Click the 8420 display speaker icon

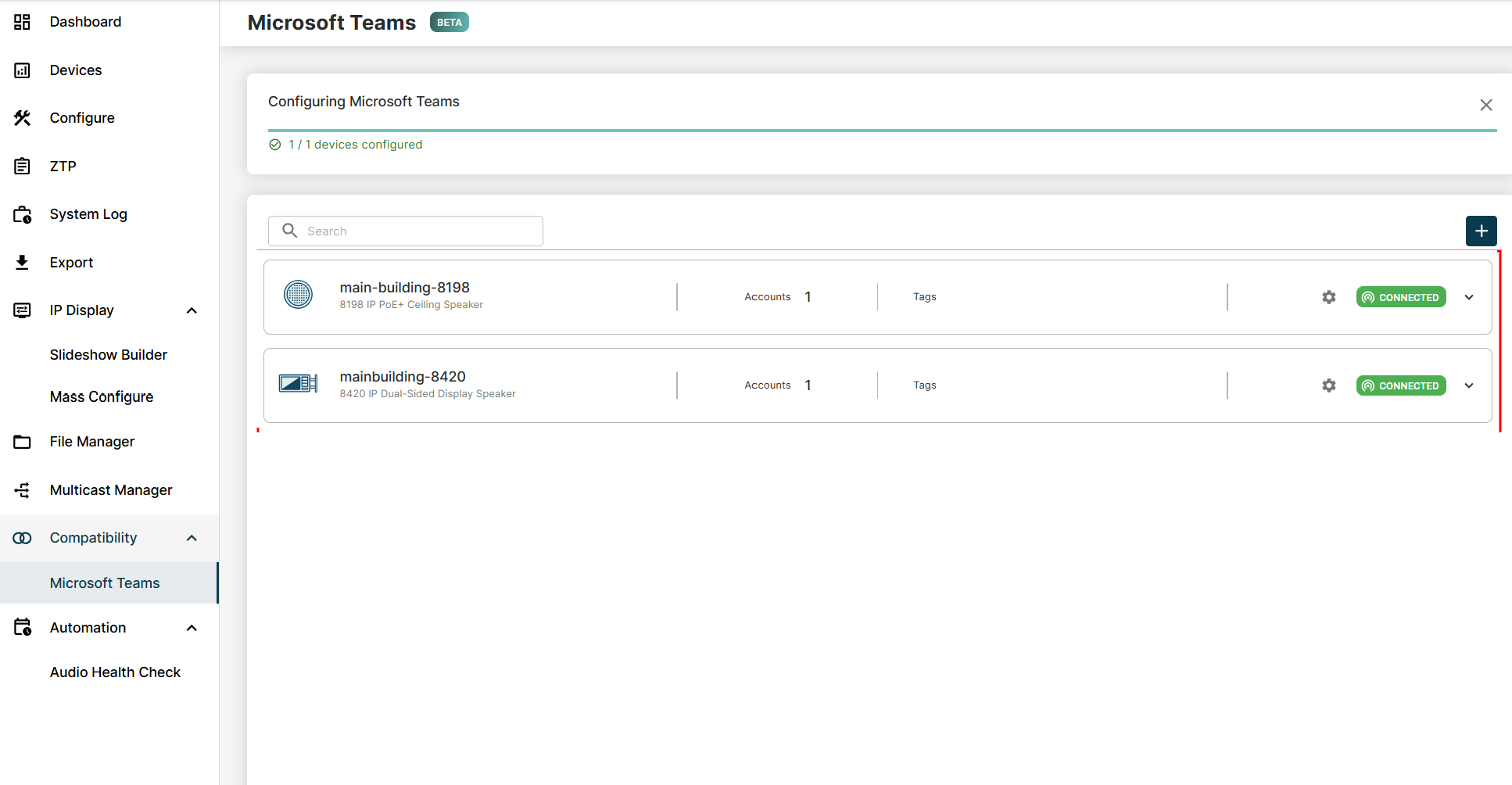point(298,383)
